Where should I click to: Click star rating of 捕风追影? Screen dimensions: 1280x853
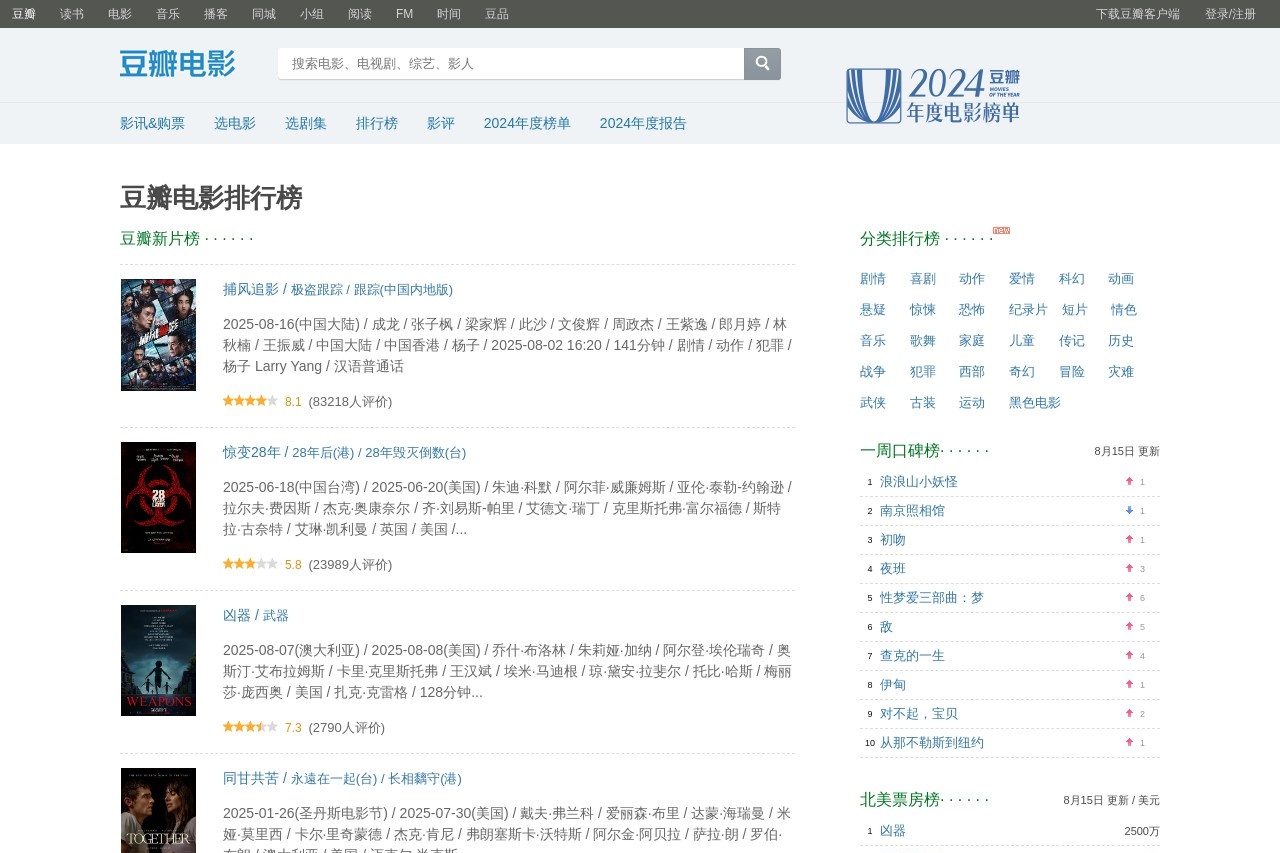[250, 401]
